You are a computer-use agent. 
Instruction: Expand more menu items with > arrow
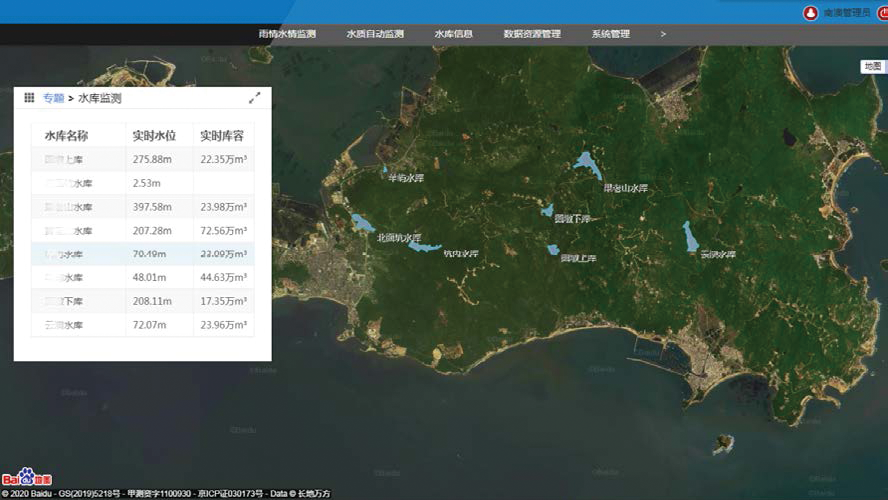coord(663,34)
